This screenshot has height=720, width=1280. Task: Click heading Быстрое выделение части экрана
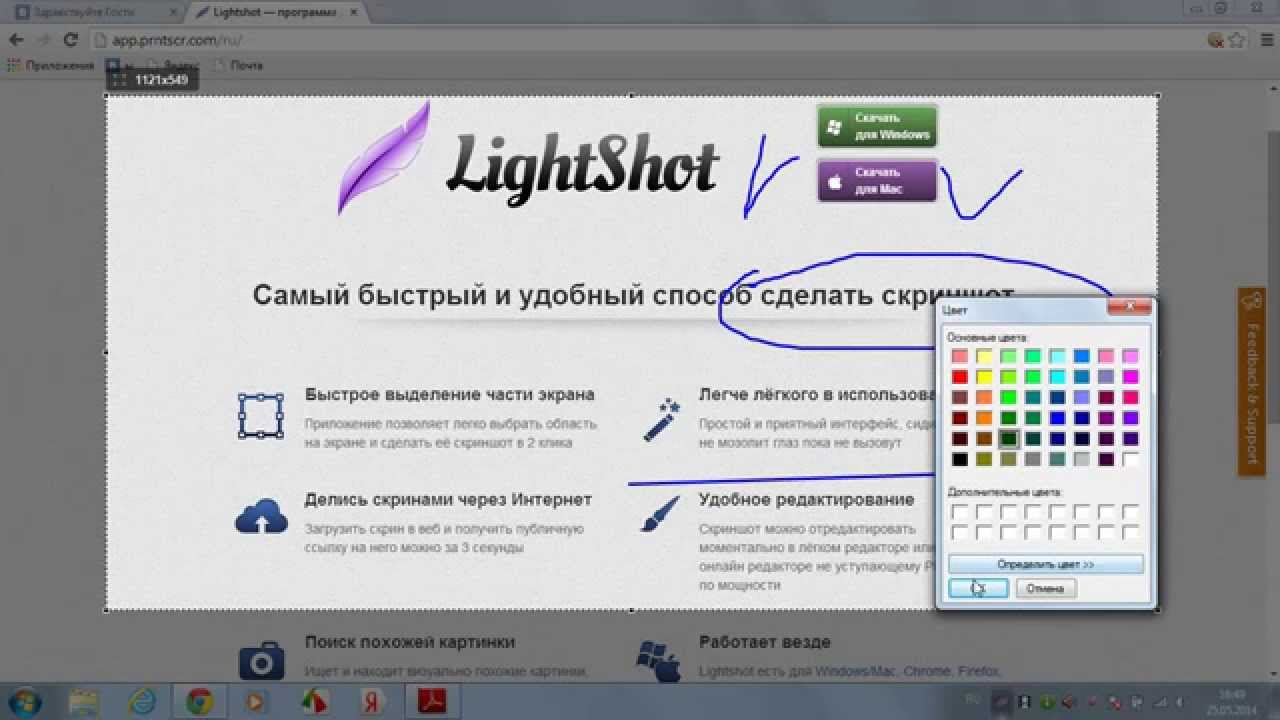click(450, 394)
